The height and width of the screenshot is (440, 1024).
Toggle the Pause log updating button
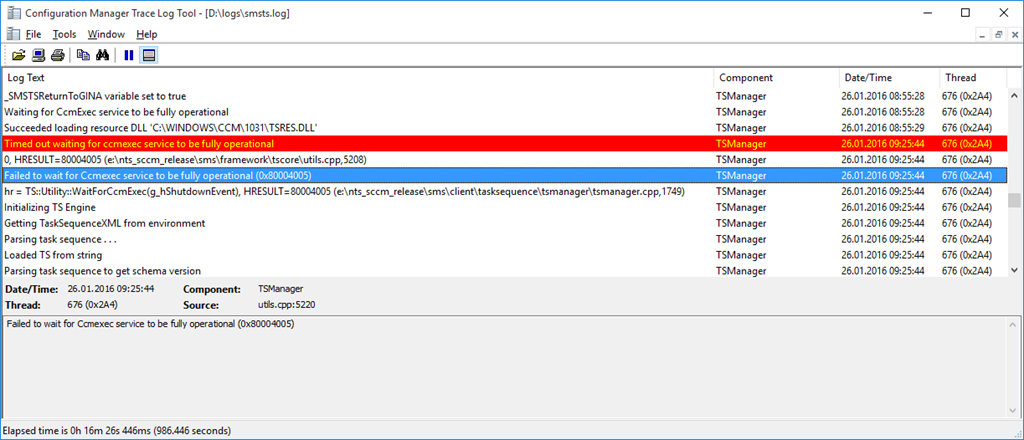129,55
